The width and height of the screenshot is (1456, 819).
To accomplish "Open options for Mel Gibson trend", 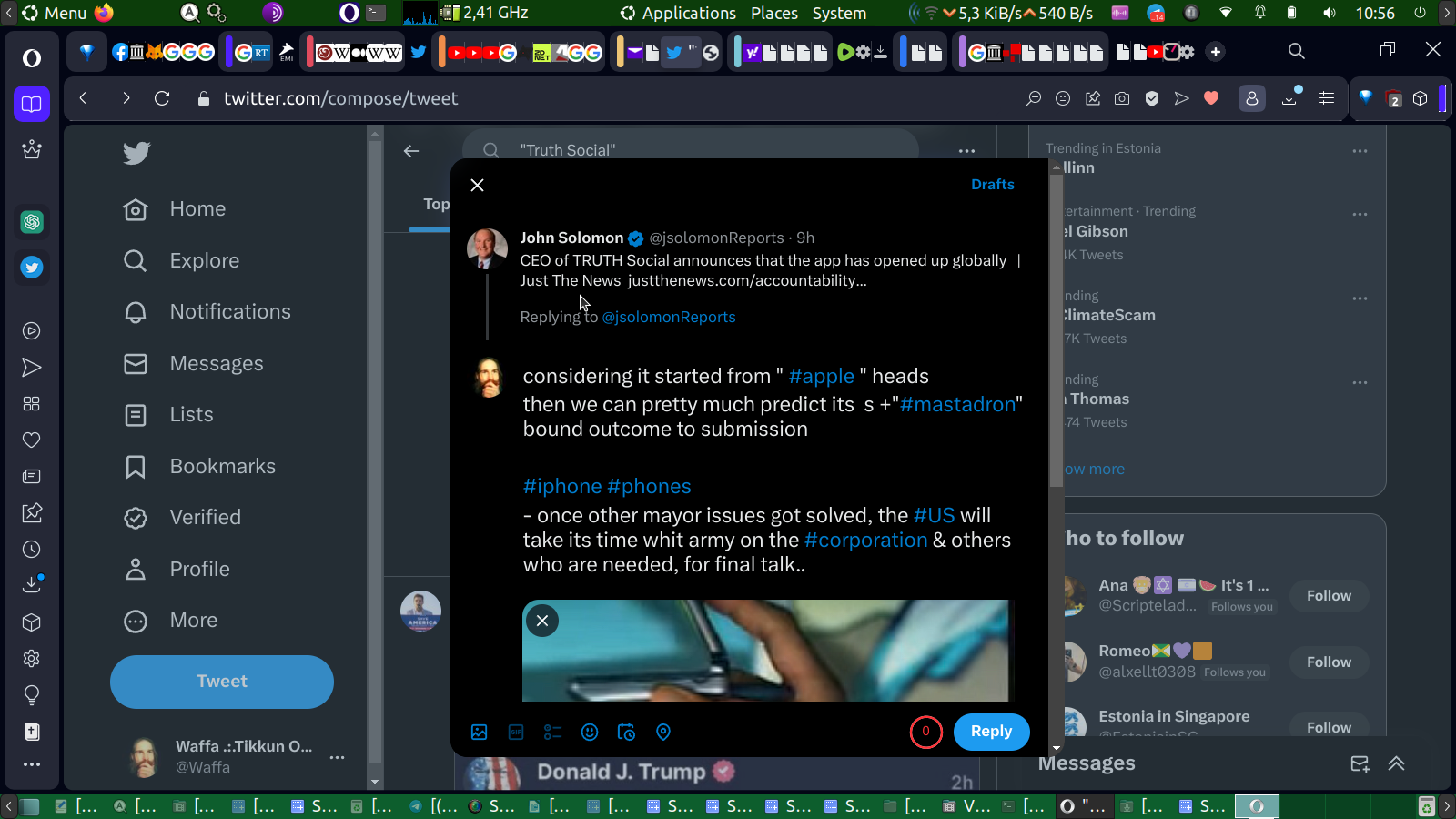I will pos(1360,215).
